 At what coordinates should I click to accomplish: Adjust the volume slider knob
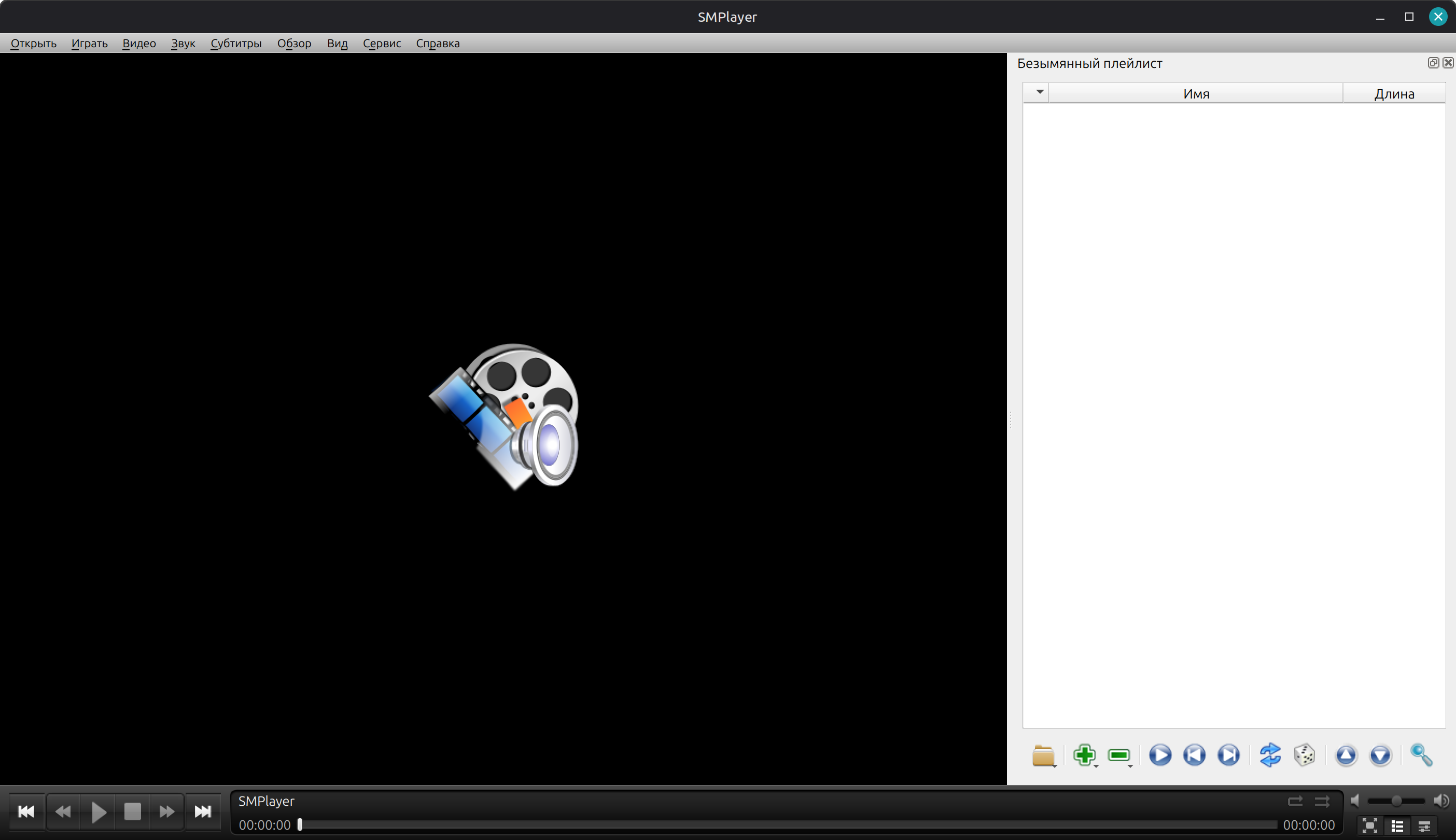(x=1396, y=801)
